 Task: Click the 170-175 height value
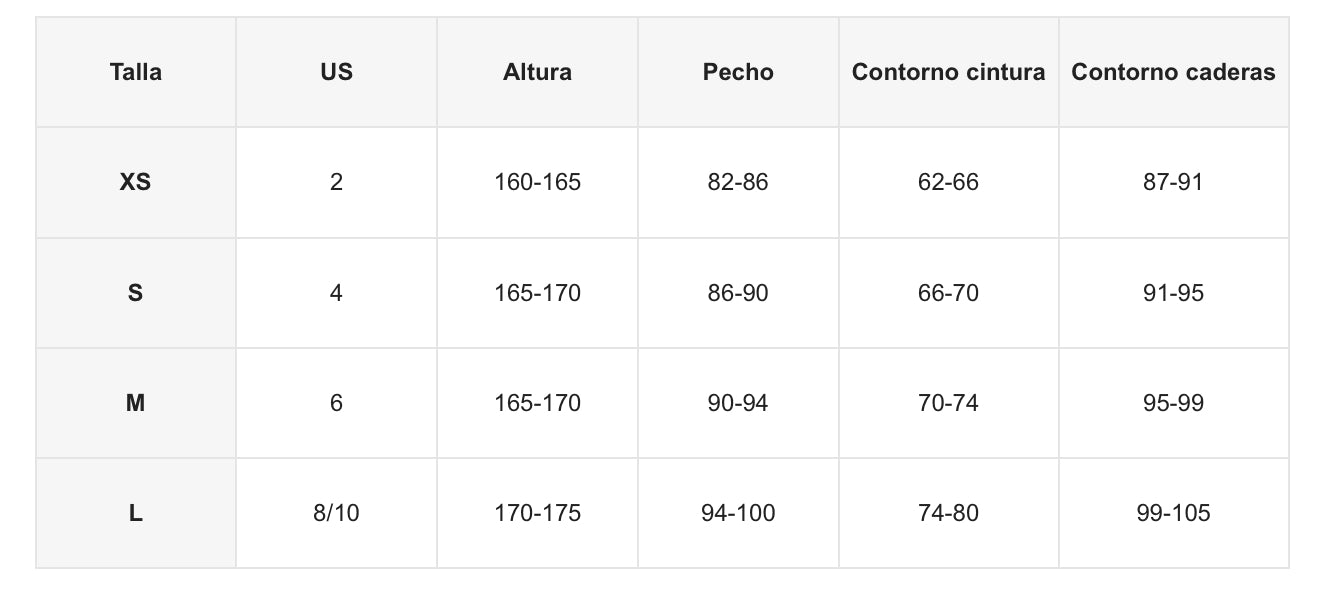tap(537, 513)
